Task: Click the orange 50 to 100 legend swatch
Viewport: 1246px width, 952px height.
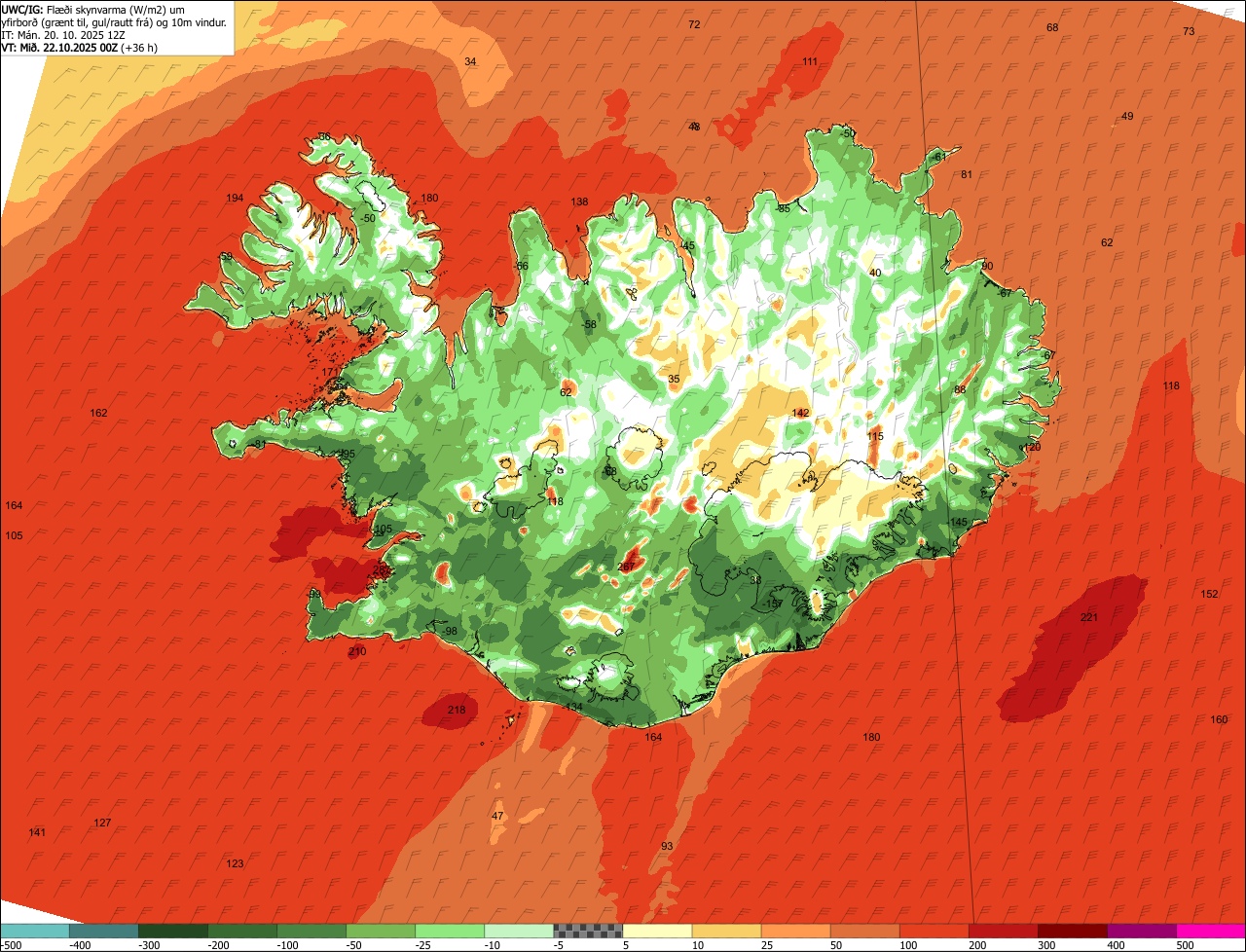Action: point(864,931)
